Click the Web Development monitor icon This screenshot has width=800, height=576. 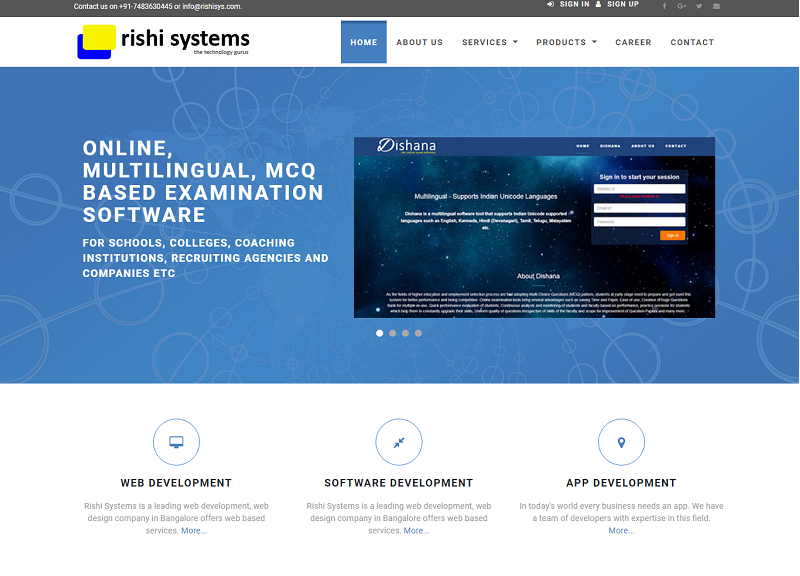176,442
